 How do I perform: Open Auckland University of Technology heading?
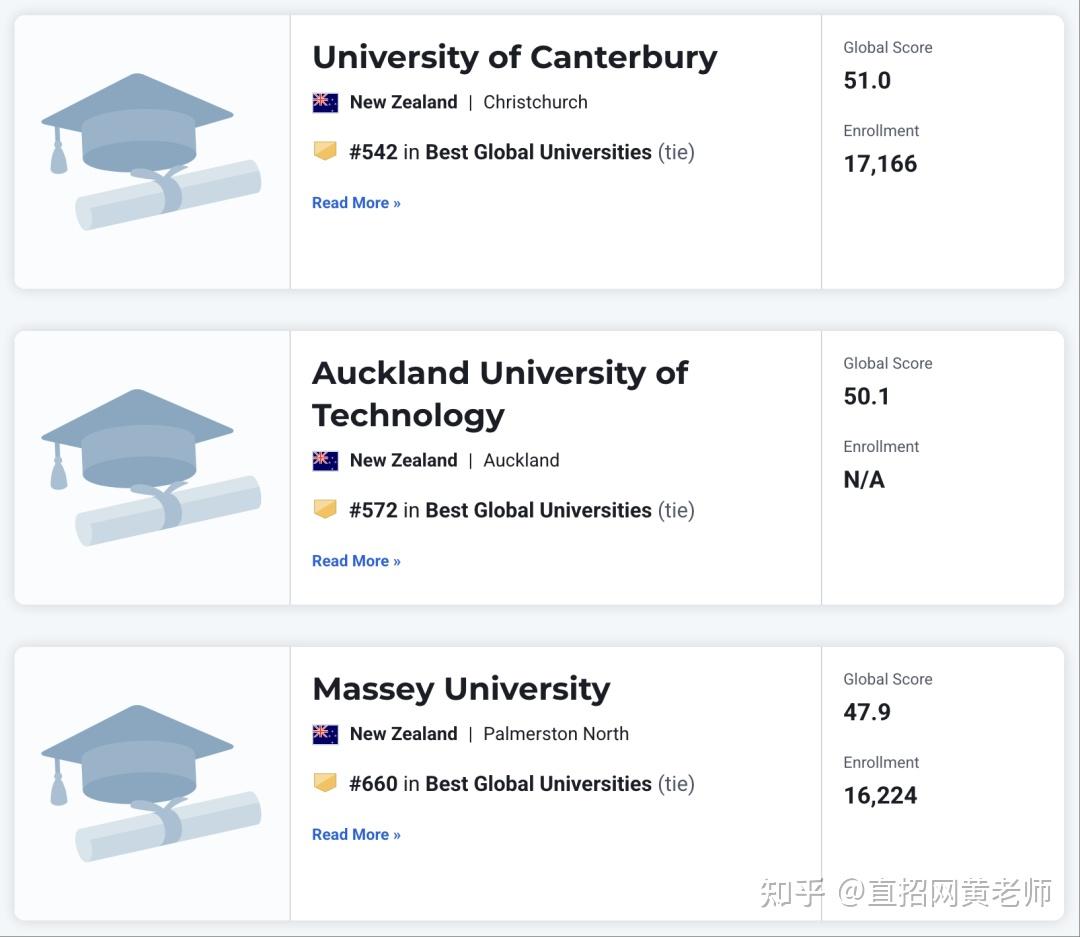pos(500,394)
